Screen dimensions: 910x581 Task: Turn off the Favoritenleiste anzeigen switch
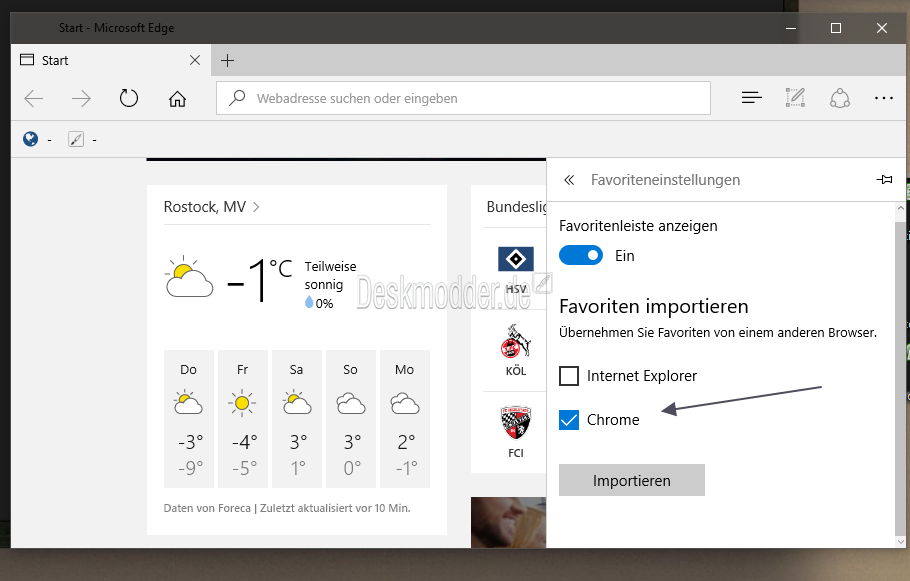(581, 255)
